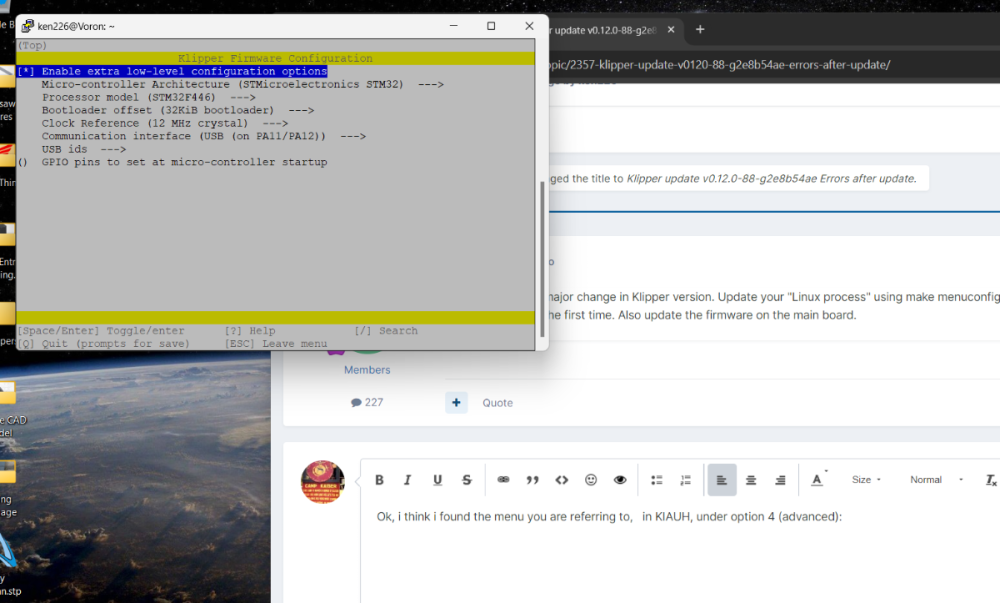The width and height of the screenshot is (1000, 603).
Task: Toggle bold formatting in the editor
Action: [x=379, y=480]
